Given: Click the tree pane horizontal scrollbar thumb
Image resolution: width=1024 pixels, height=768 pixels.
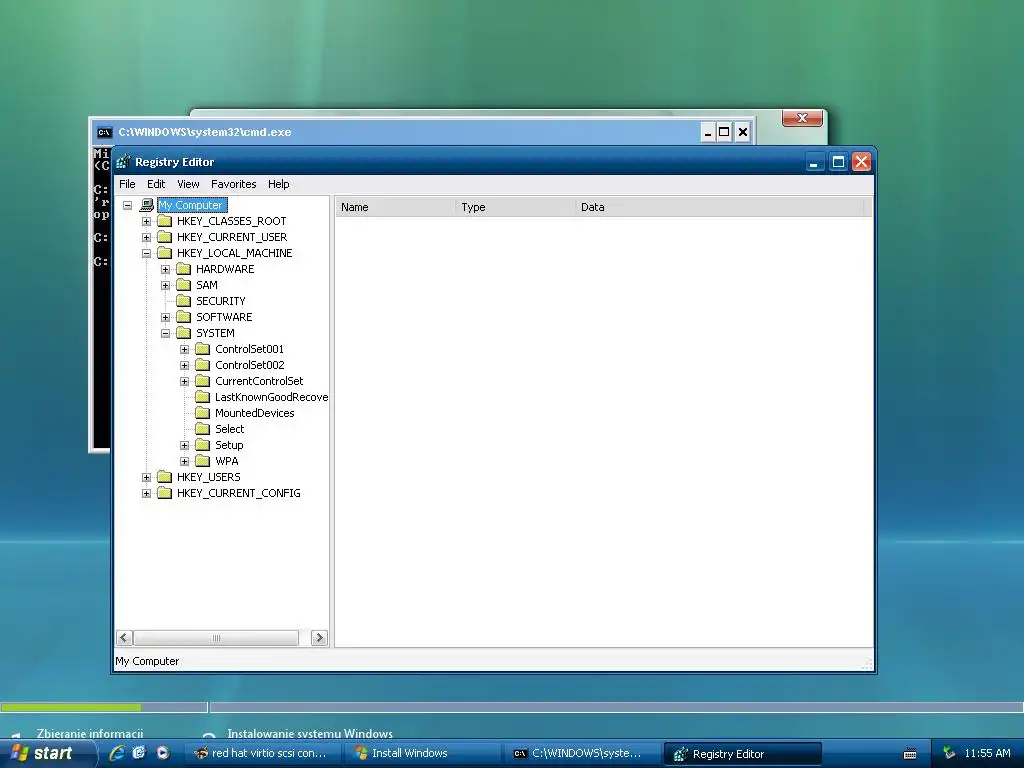Looking at the screenshot, I should point(216,638).
